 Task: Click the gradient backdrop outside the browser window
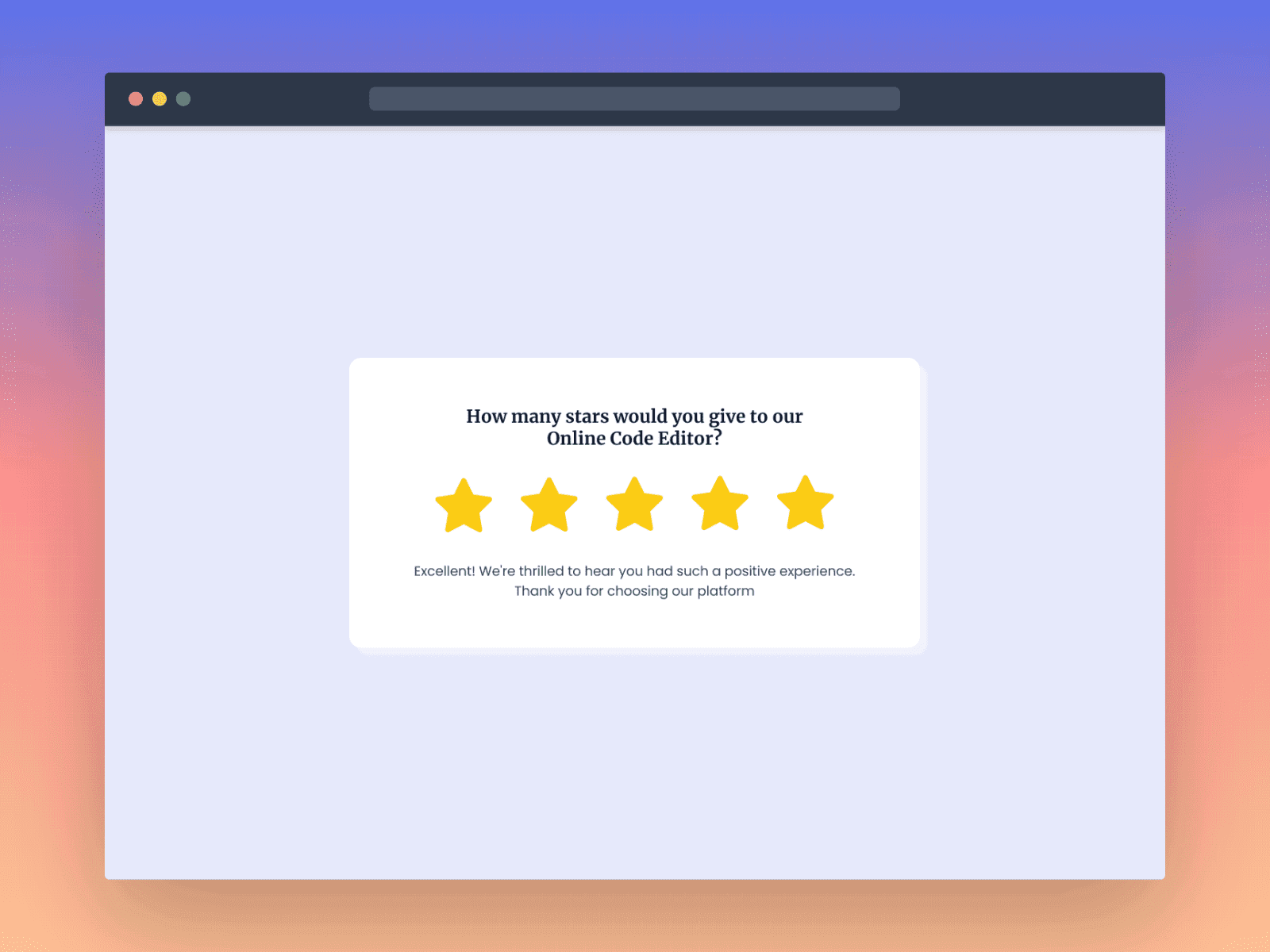click(48, 476)
